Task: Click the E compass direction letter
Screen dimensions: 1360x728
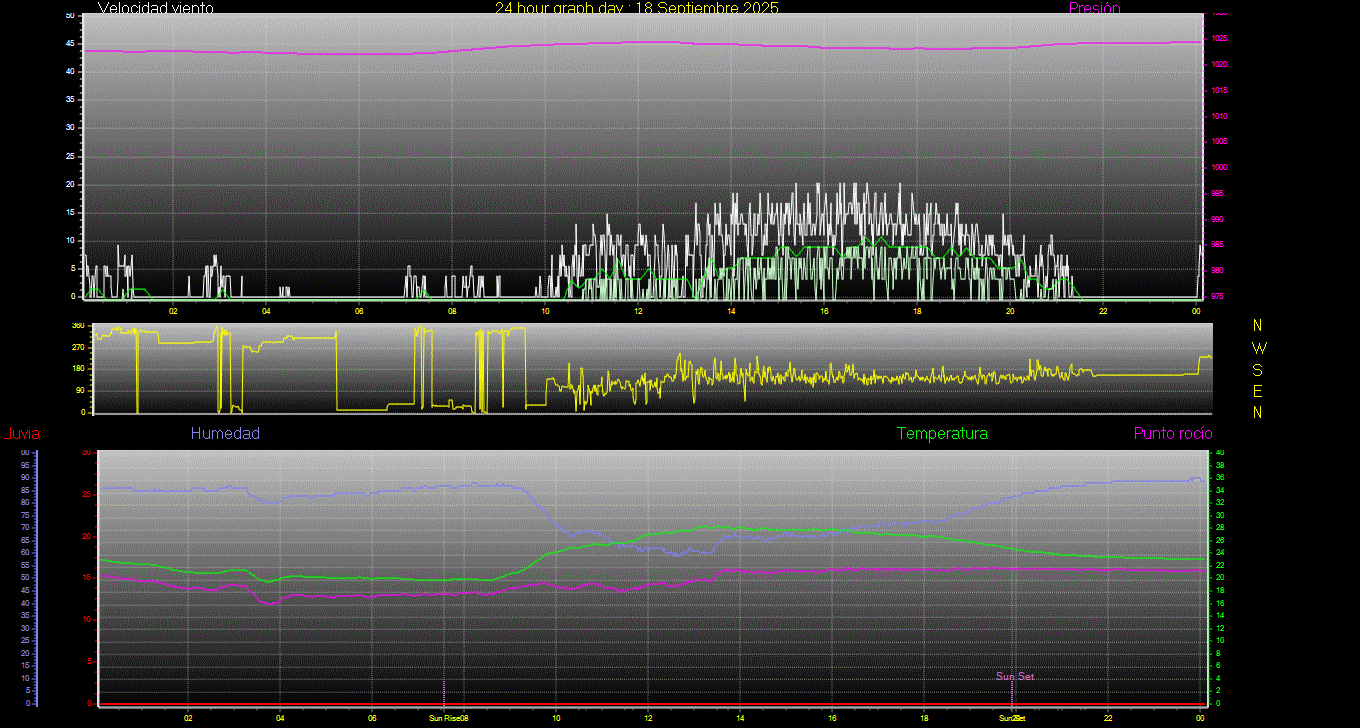Action: point(1258,391)
